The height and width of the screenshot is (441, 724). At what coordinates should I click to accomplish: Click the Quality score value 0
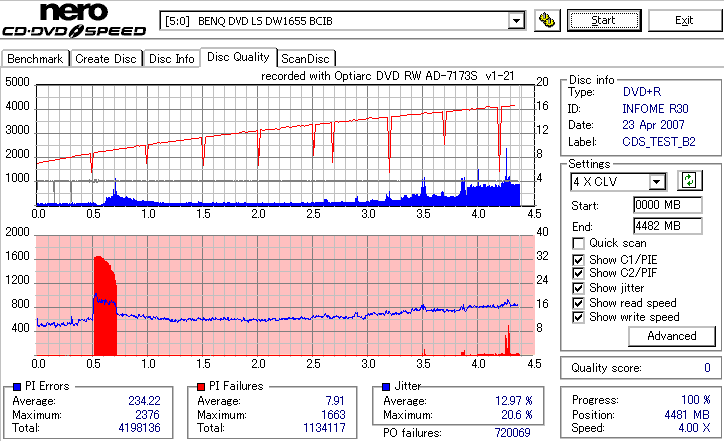[x=707, y=368]
